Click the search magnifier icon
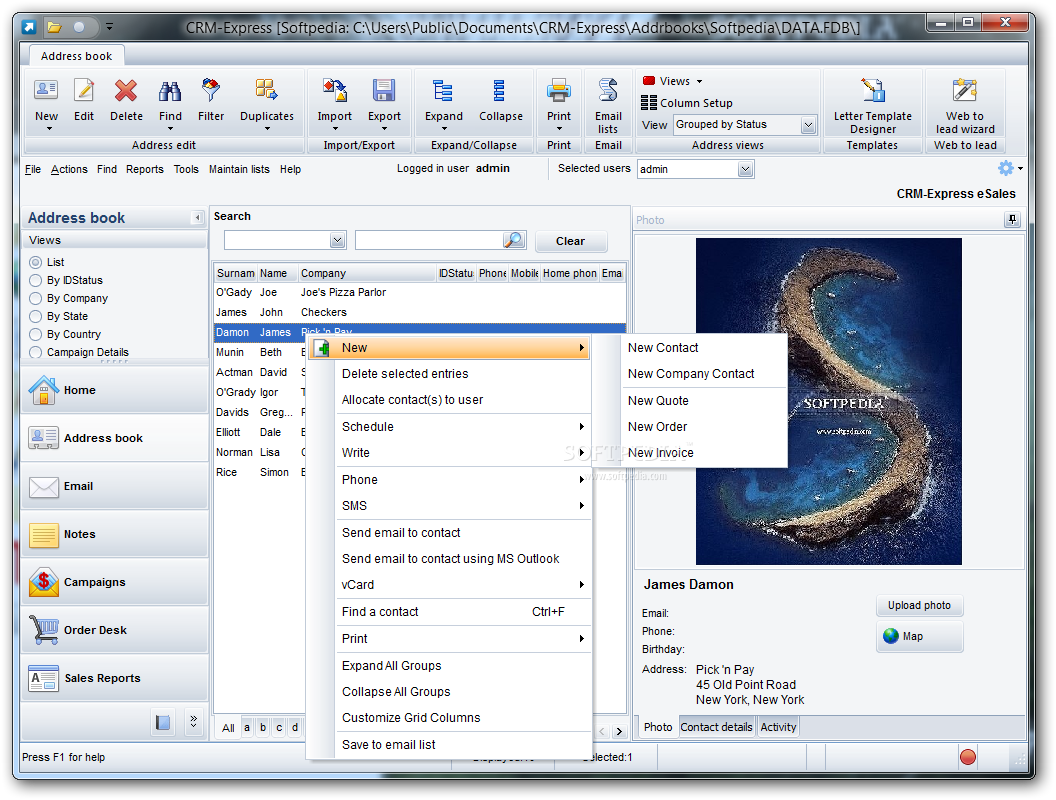 click(x=514, y=240)
